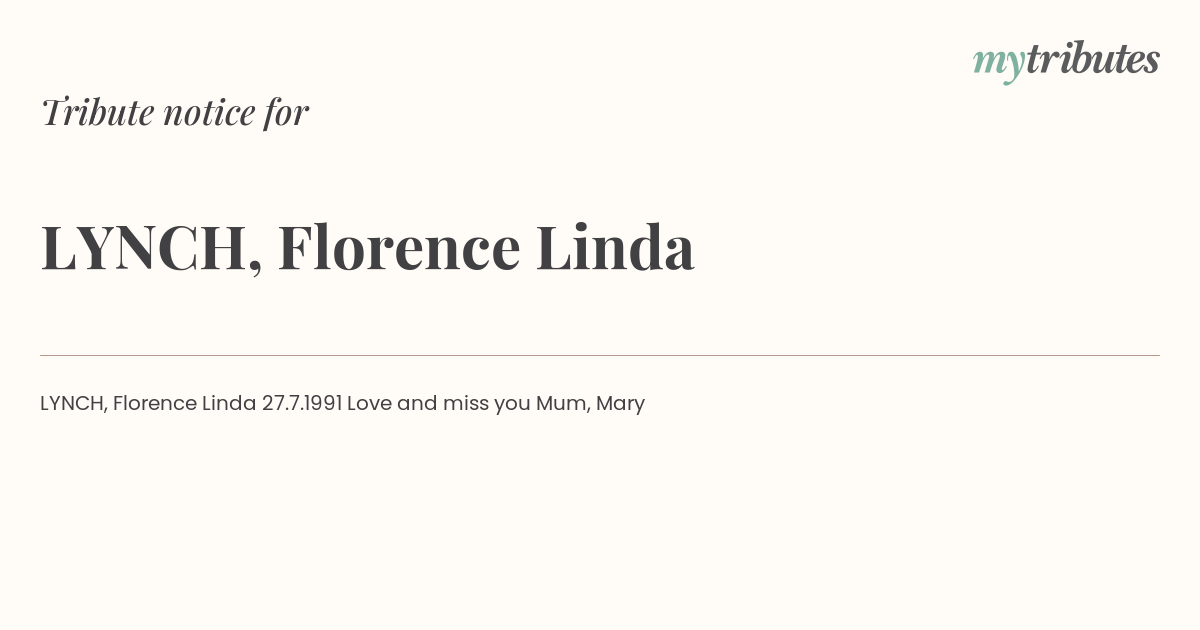
Task: Click the small "LYNCH," in the notice body
Action: (x=74, y=404)
